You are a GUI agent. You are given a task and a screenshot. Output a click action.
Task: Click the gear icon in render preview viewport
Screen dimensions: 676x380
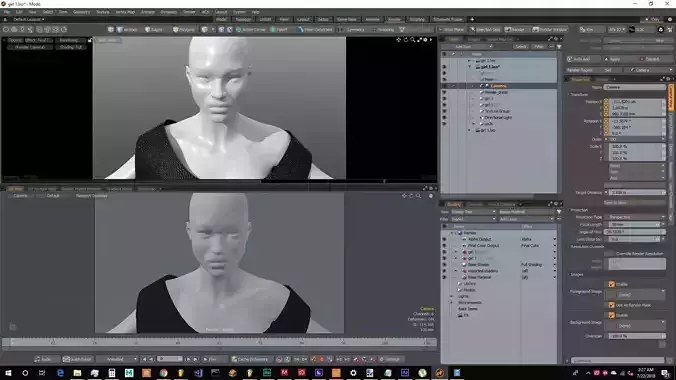pyautogui.click(x=425, y=40)
